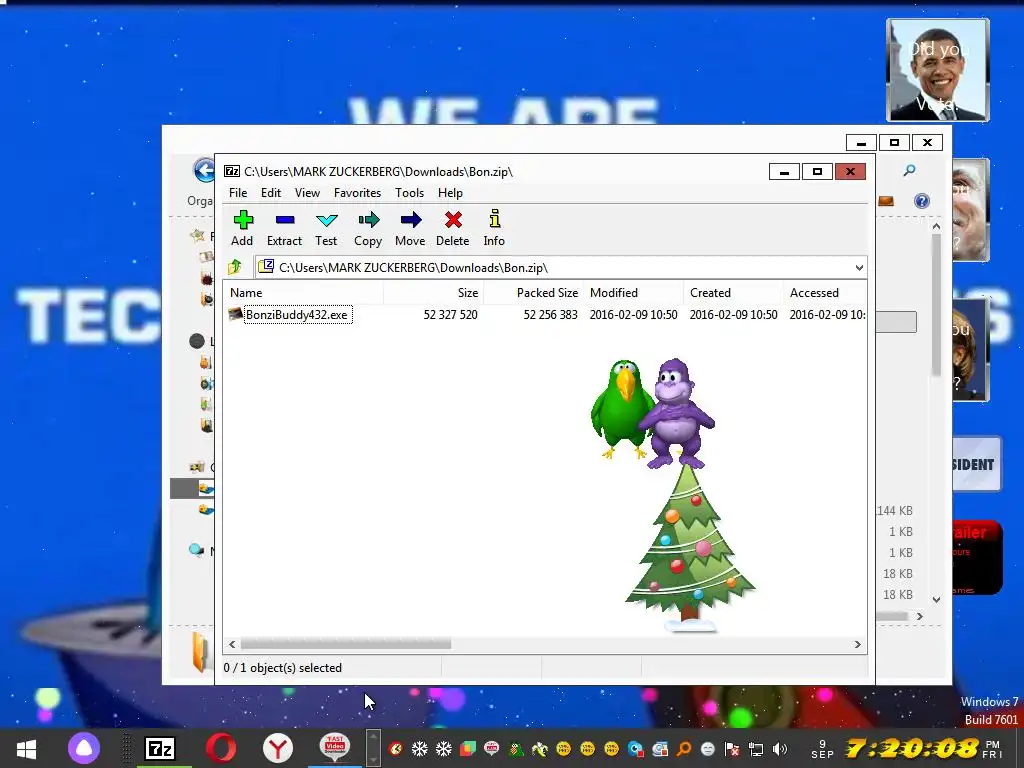Click the green Add plus icon

[243, 219]
